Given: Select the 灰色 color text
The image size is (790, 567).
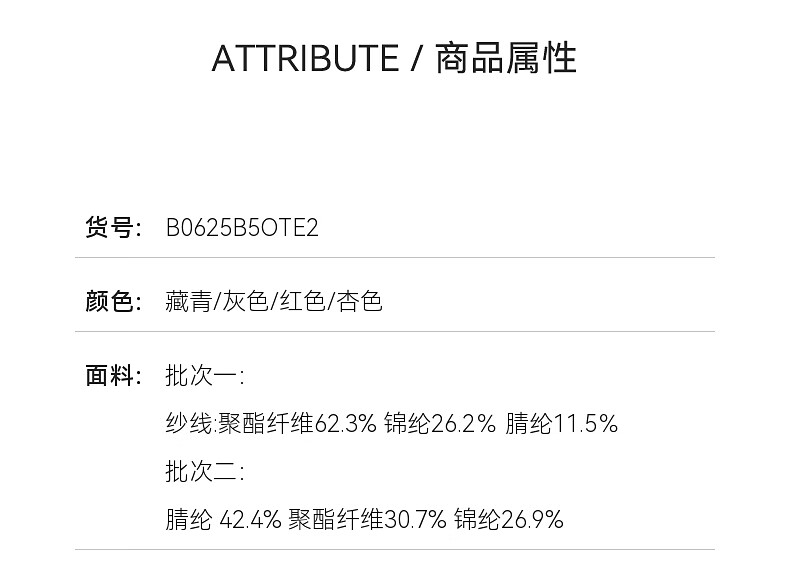Looking at the screenshot, I should point(245,301).
